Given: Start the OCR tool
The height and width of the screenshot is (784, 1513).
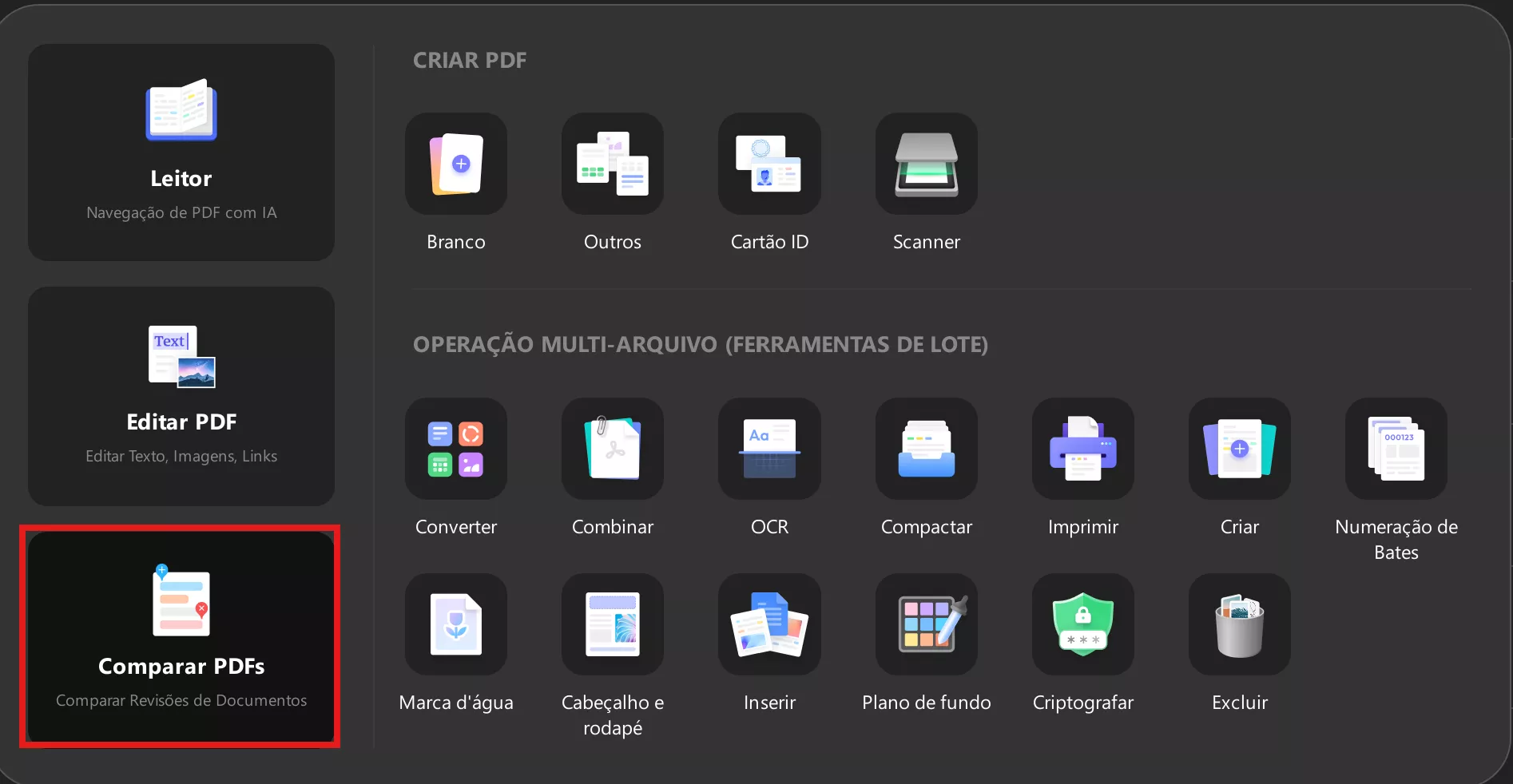Looking at the screenshot, I should [769, 449].
